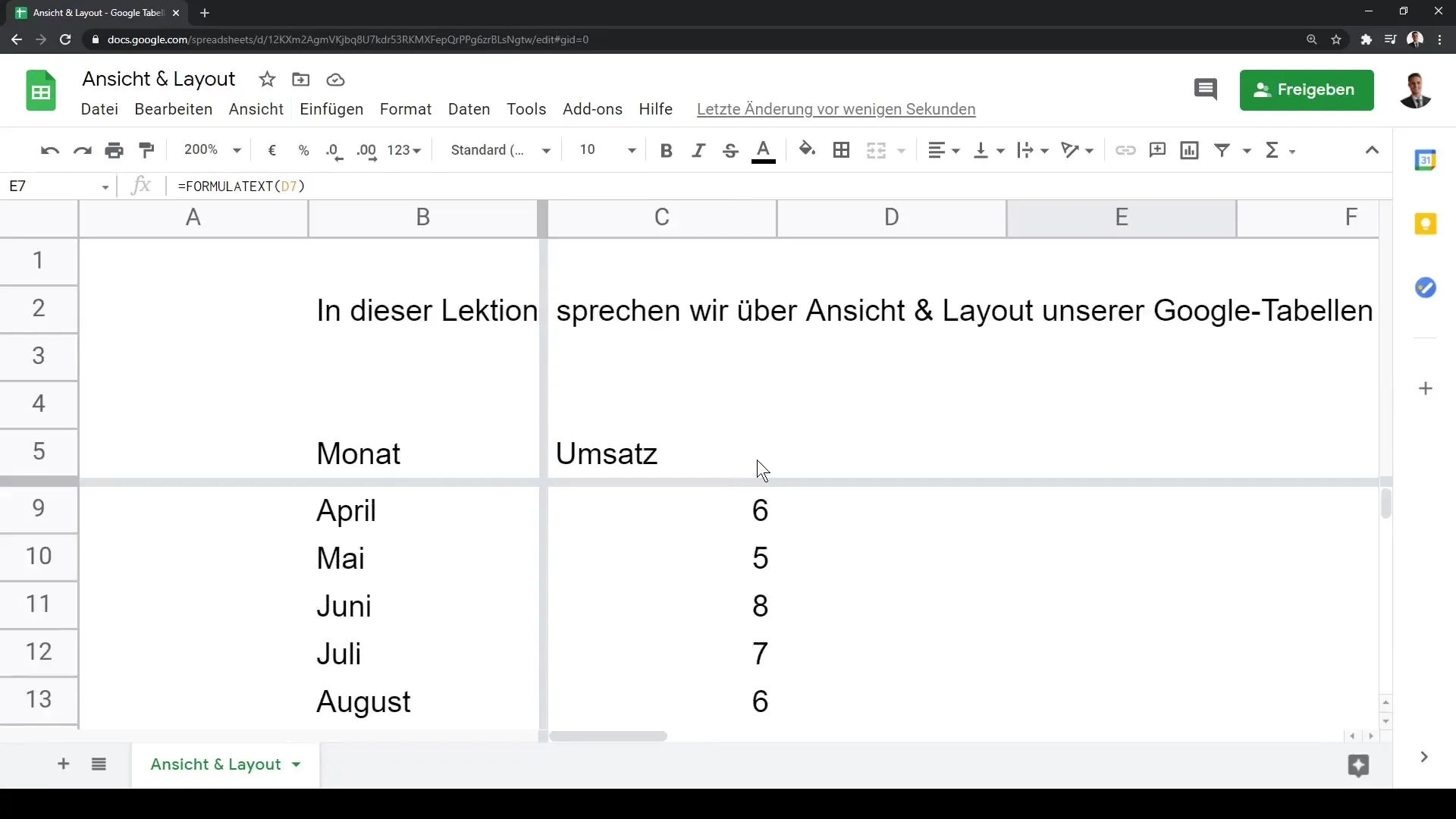The width and height of the screenshot is (1456, 819).
Task: Click the name box E7
Action: (x=58, y=187)
